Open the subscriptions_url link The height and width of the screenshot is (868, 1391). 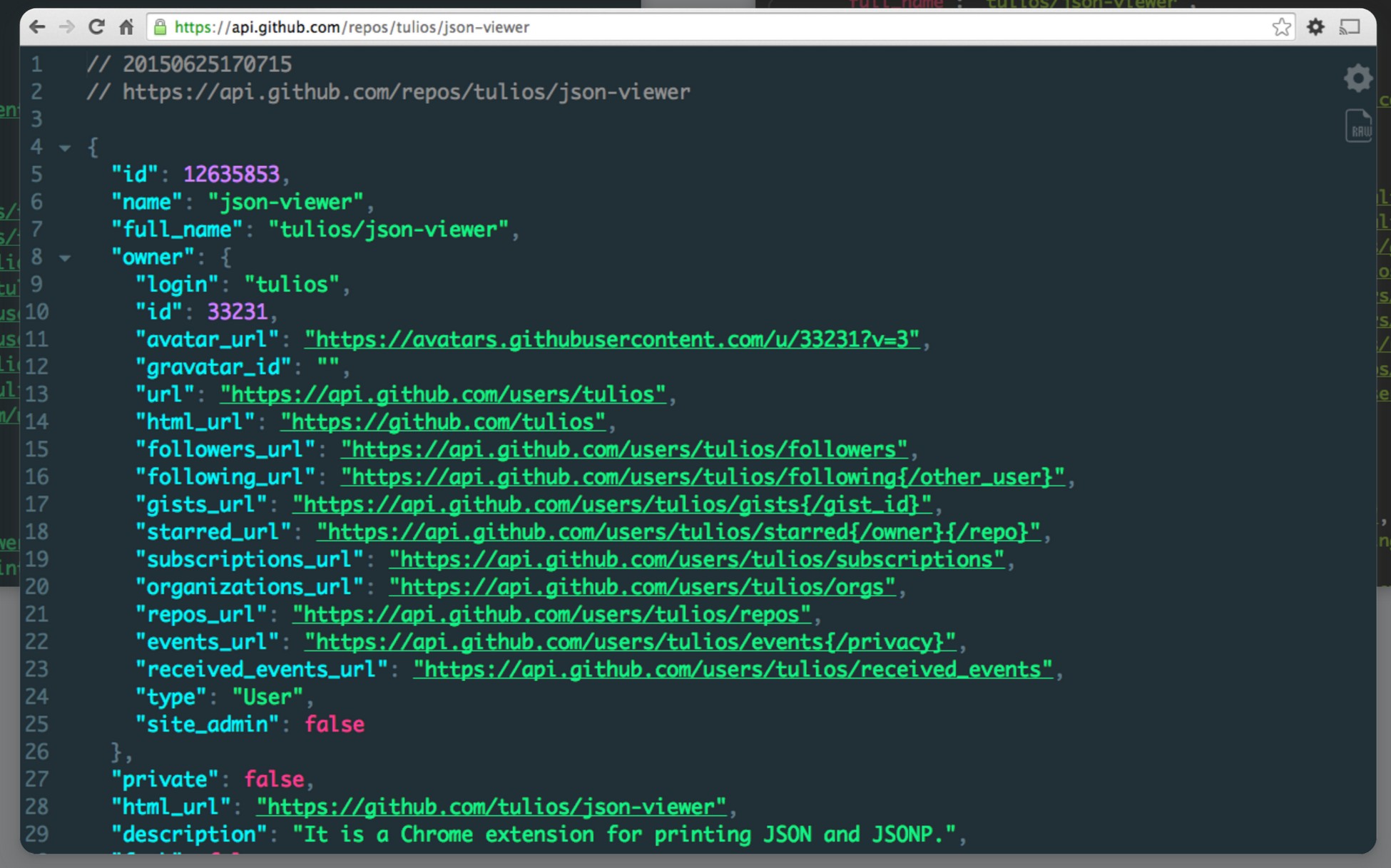point(697,559)
